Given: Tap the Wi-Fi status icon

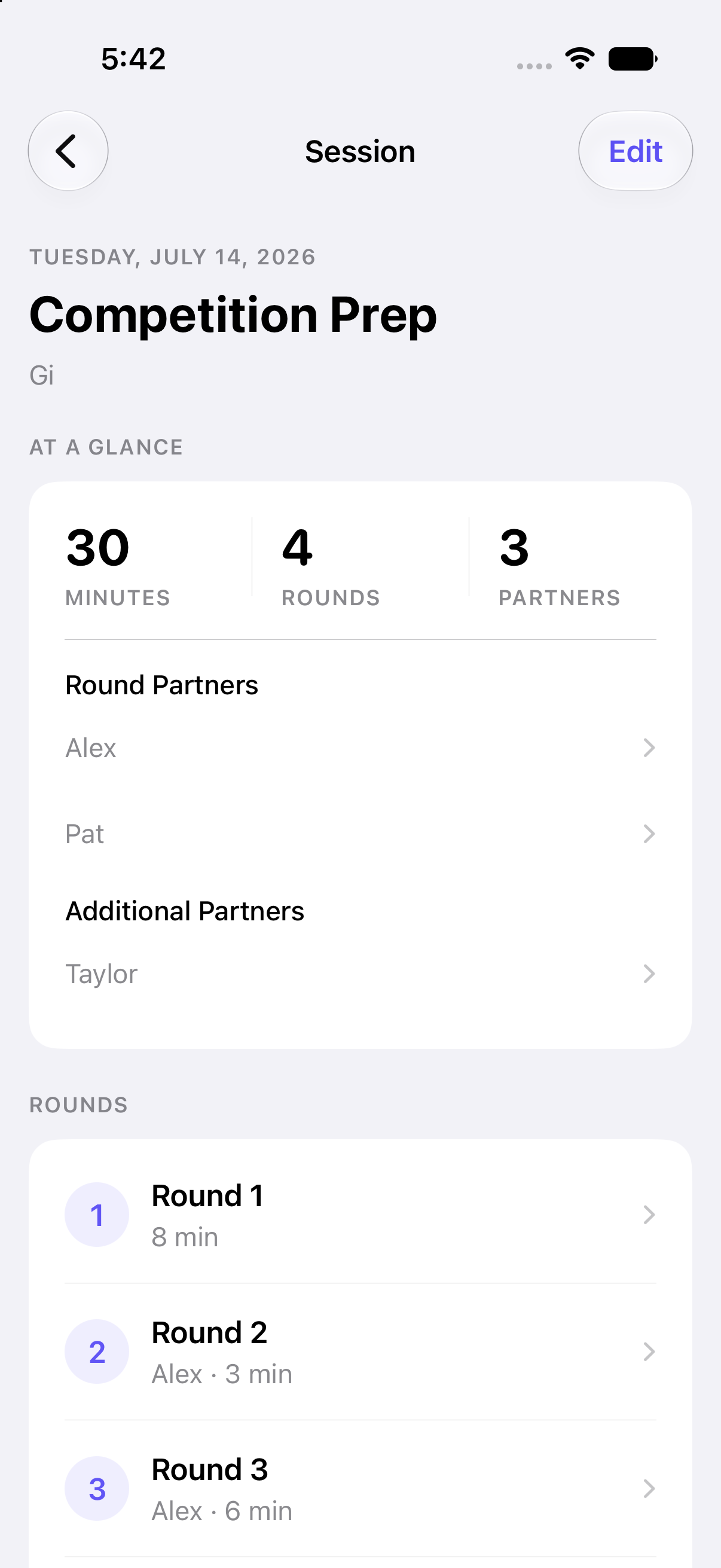Looking at the screenshot, I should (580, 59).
